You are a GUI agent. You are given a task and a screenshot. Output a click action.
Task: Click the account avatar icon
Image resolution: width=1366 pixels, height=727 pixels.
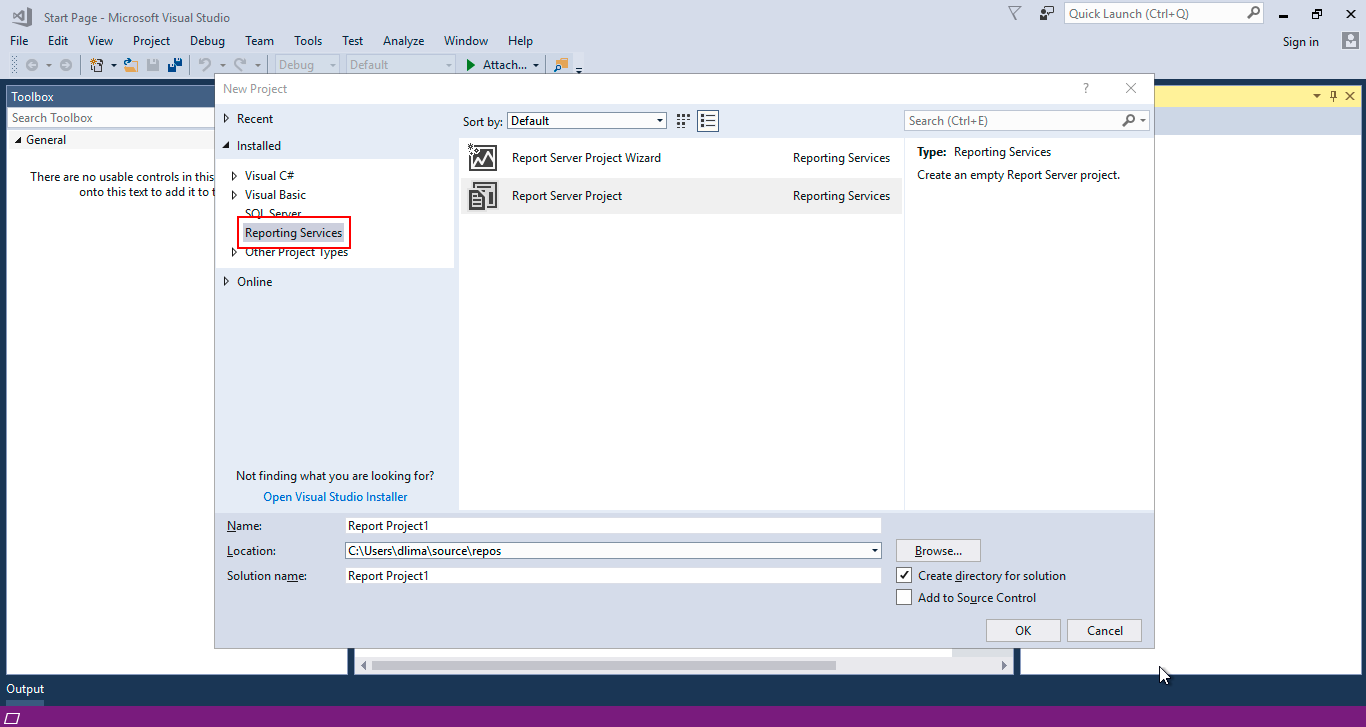tap(1350, 41)
